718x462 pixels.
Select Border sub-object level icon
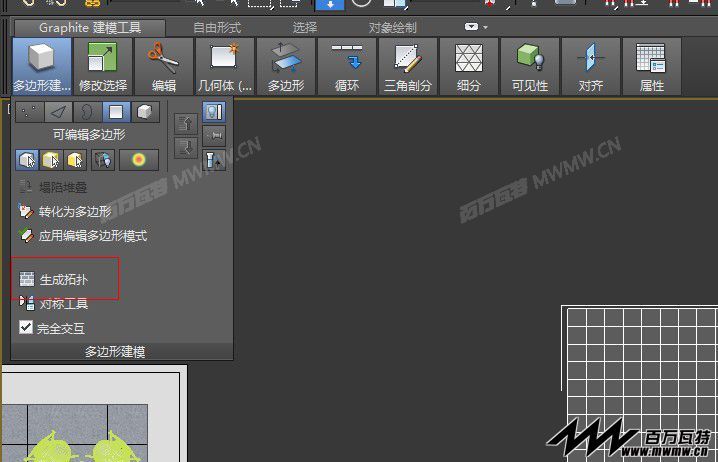tap(87, 112)
